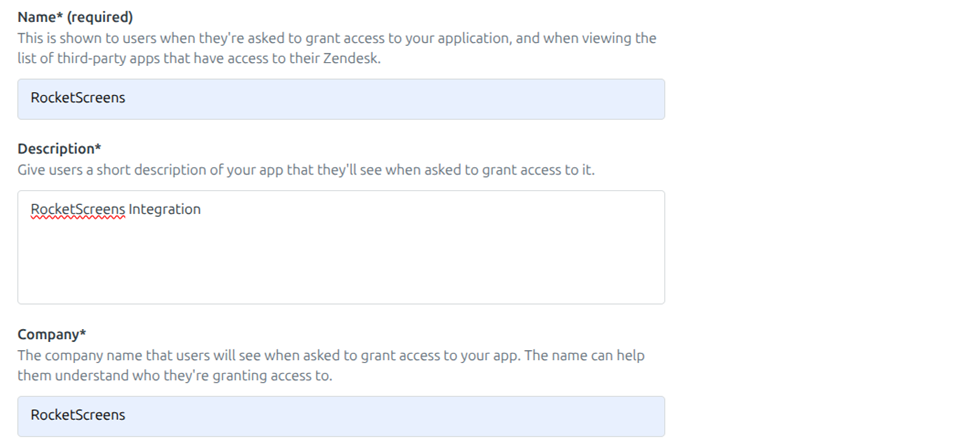The width and height of the screenshot is (975, 448).
Task: Click the "Name* (required)" field label
Action: 75,17
